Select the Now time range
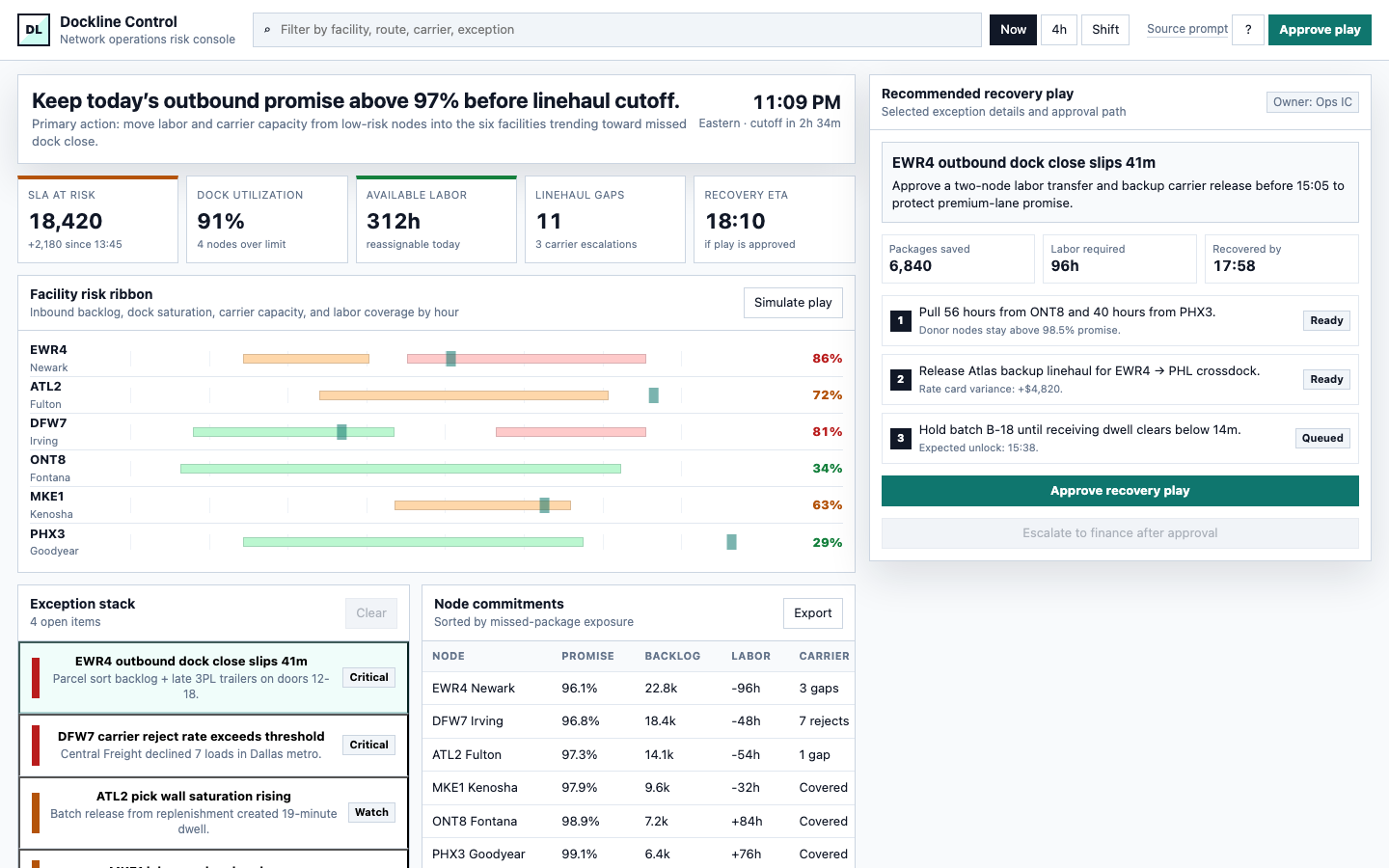Viewport: 1389px width, 868px height. point(1013,30)
